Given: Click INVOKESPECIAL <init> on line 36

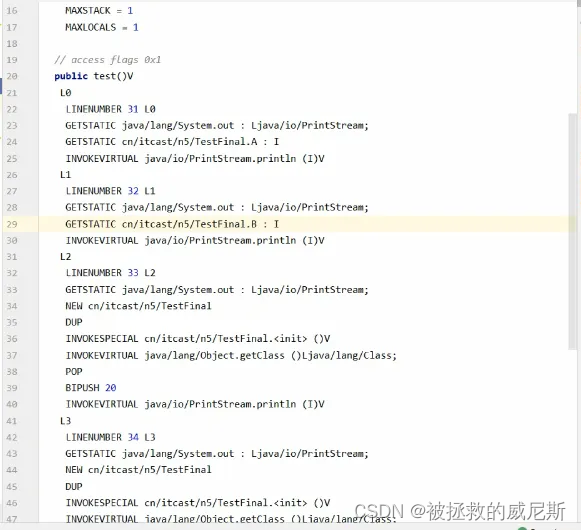Looking at the screenshot, I should coord(198,338).
